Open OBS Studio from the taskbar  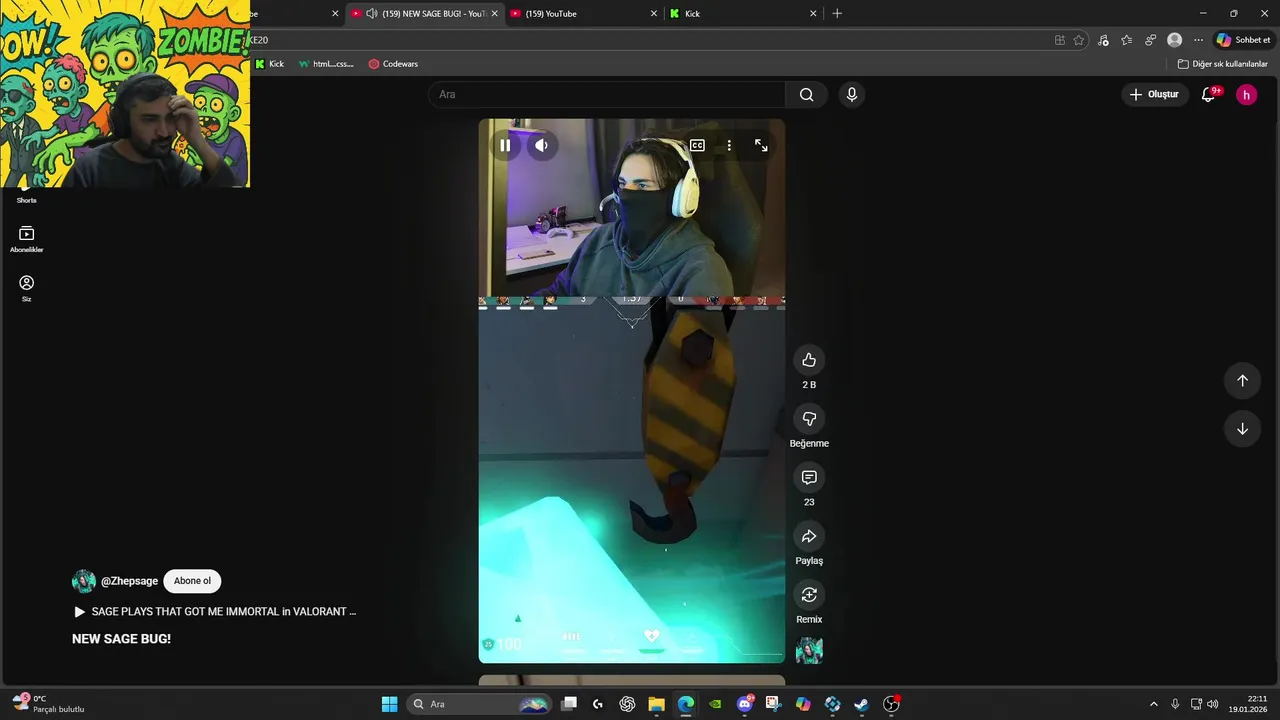pyautogui.click(x=891, y=704)
